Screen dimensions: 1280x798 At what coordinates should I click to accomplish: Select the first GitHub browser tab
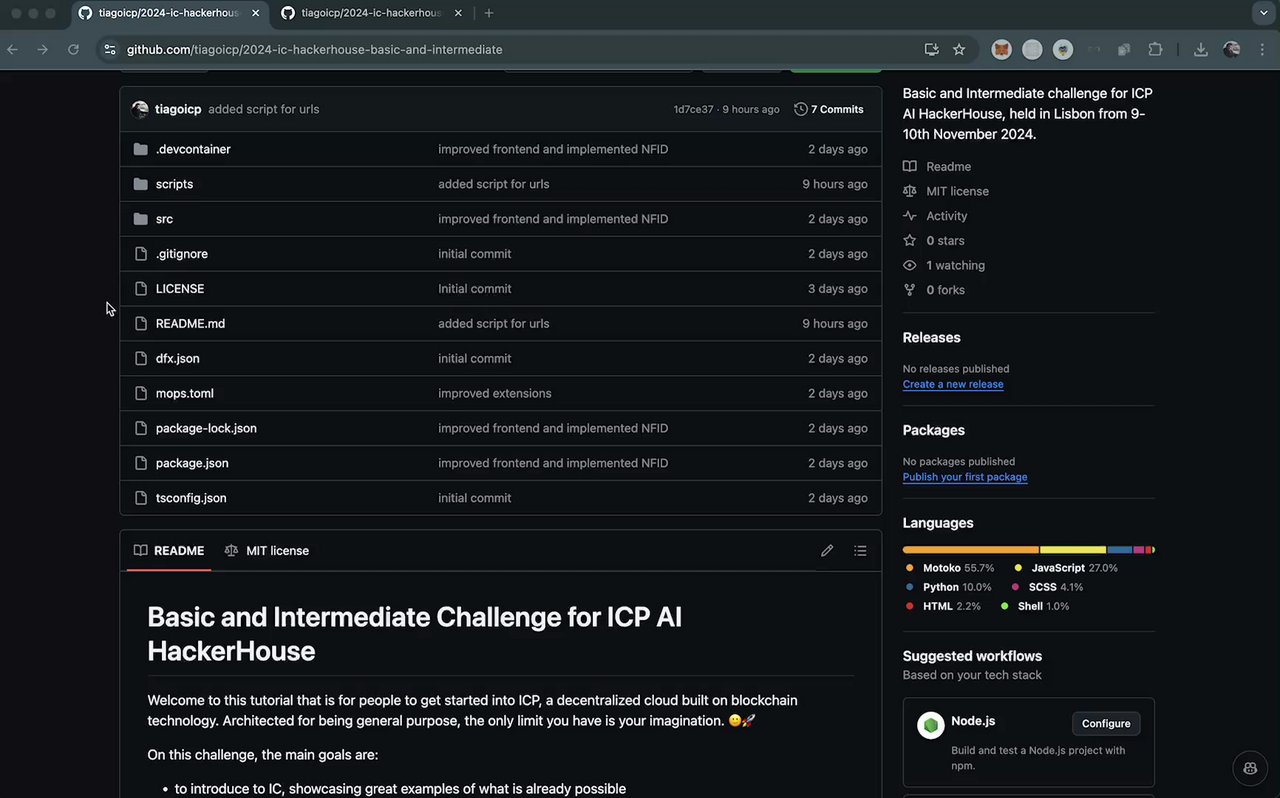170,13
